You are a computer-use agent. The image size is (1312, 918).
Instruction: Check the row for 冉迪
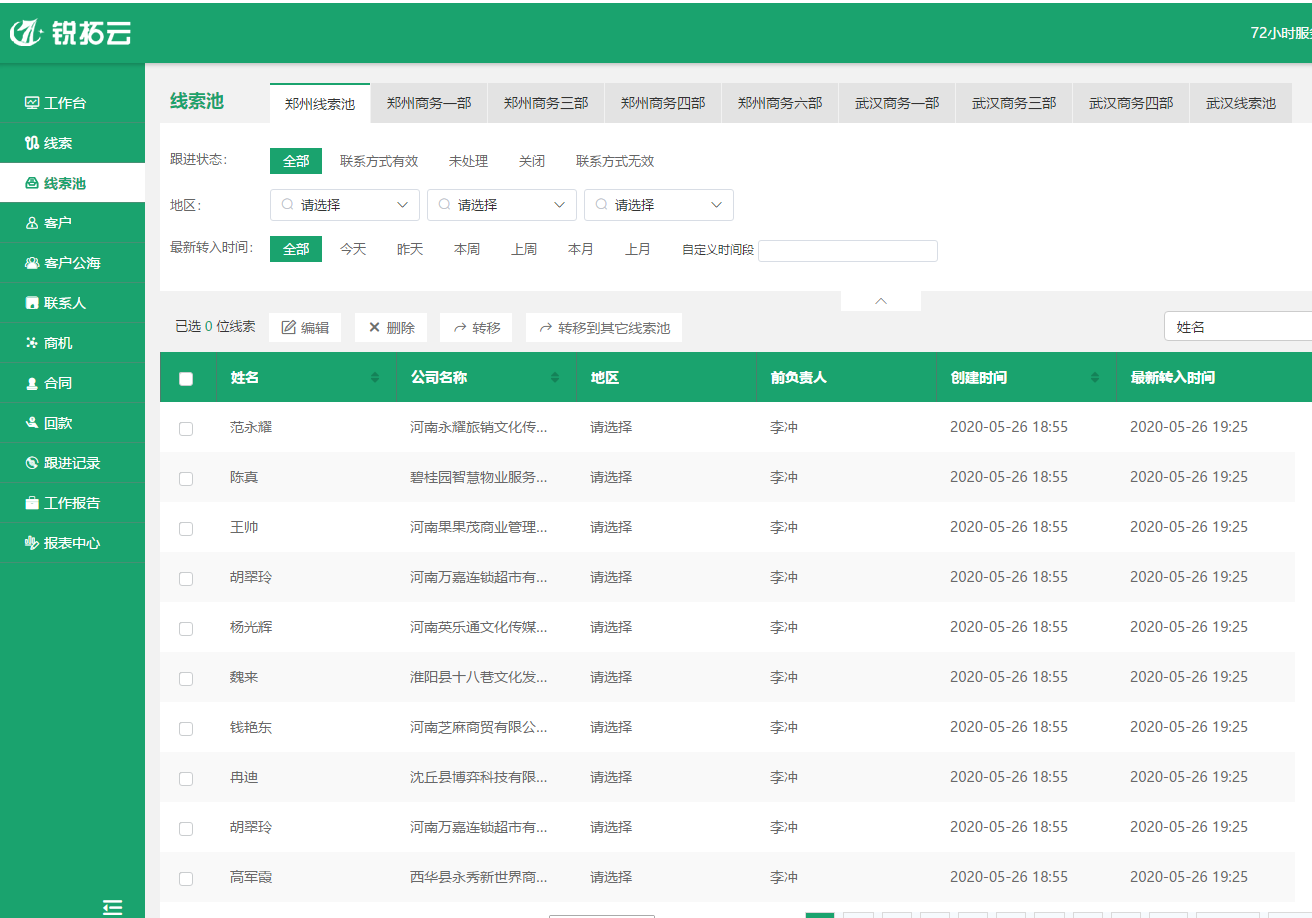tap(186, 778)
